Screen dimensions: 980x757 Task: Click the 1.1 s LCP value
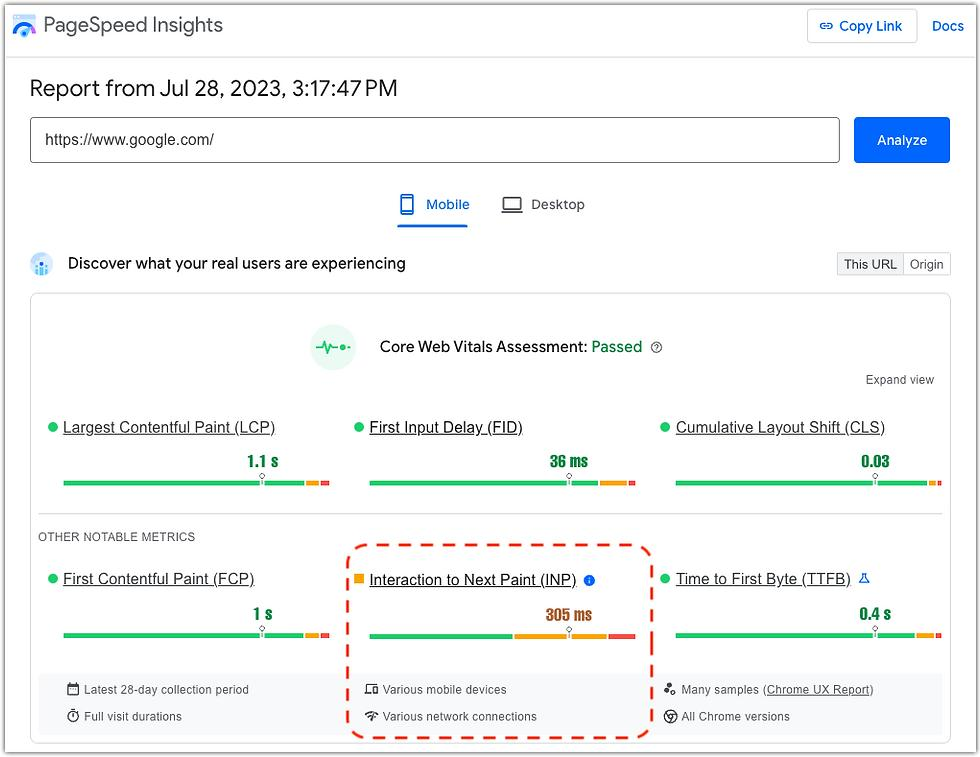coord(262,461)
